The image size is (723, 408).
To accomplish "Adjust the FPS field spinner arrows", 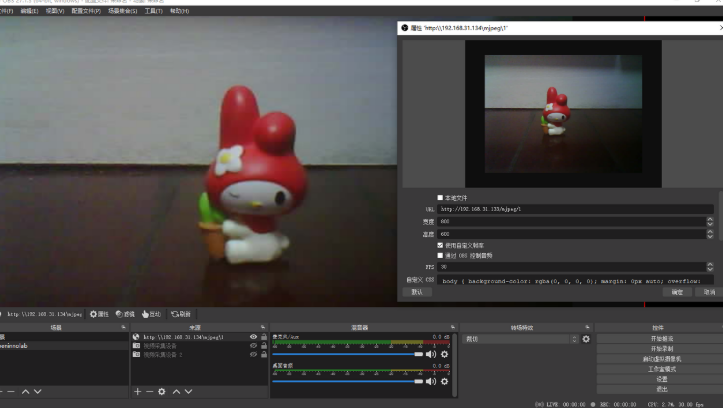I will coord(710,267).
